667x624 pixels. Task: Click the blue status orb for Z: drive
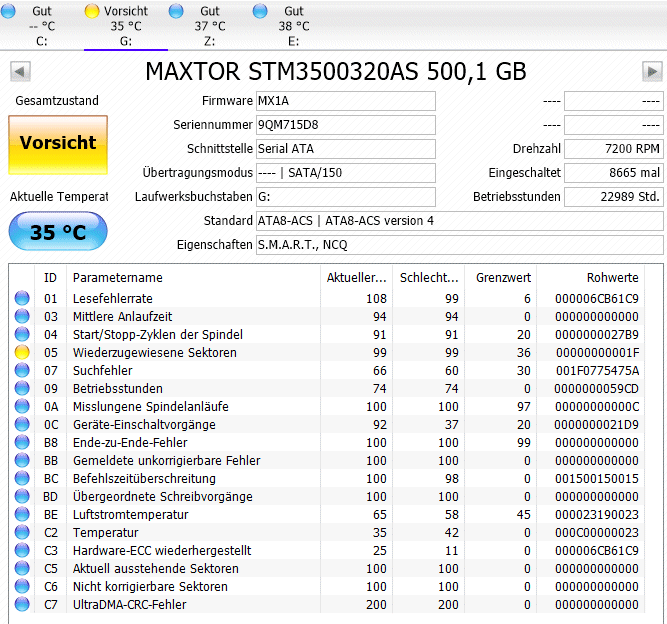click(176, 11)
